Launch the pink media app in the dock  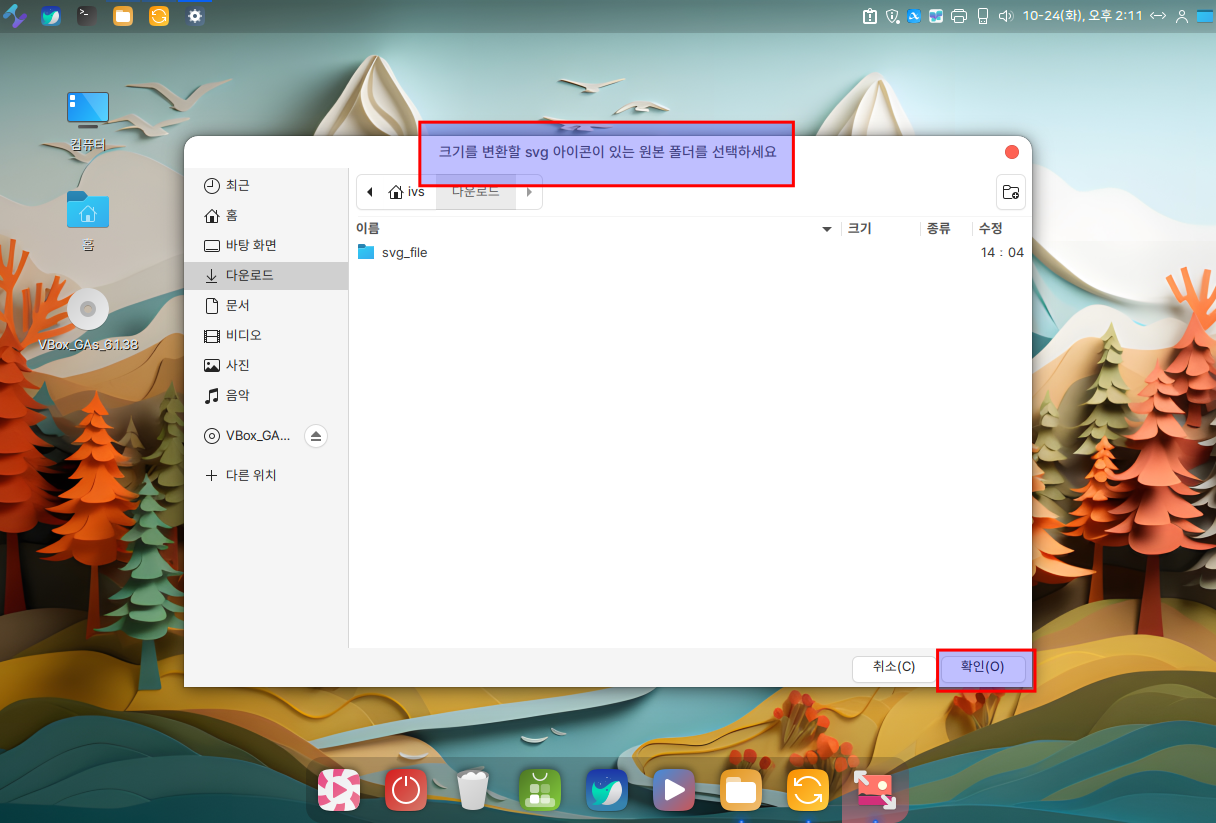pos(339,790)
